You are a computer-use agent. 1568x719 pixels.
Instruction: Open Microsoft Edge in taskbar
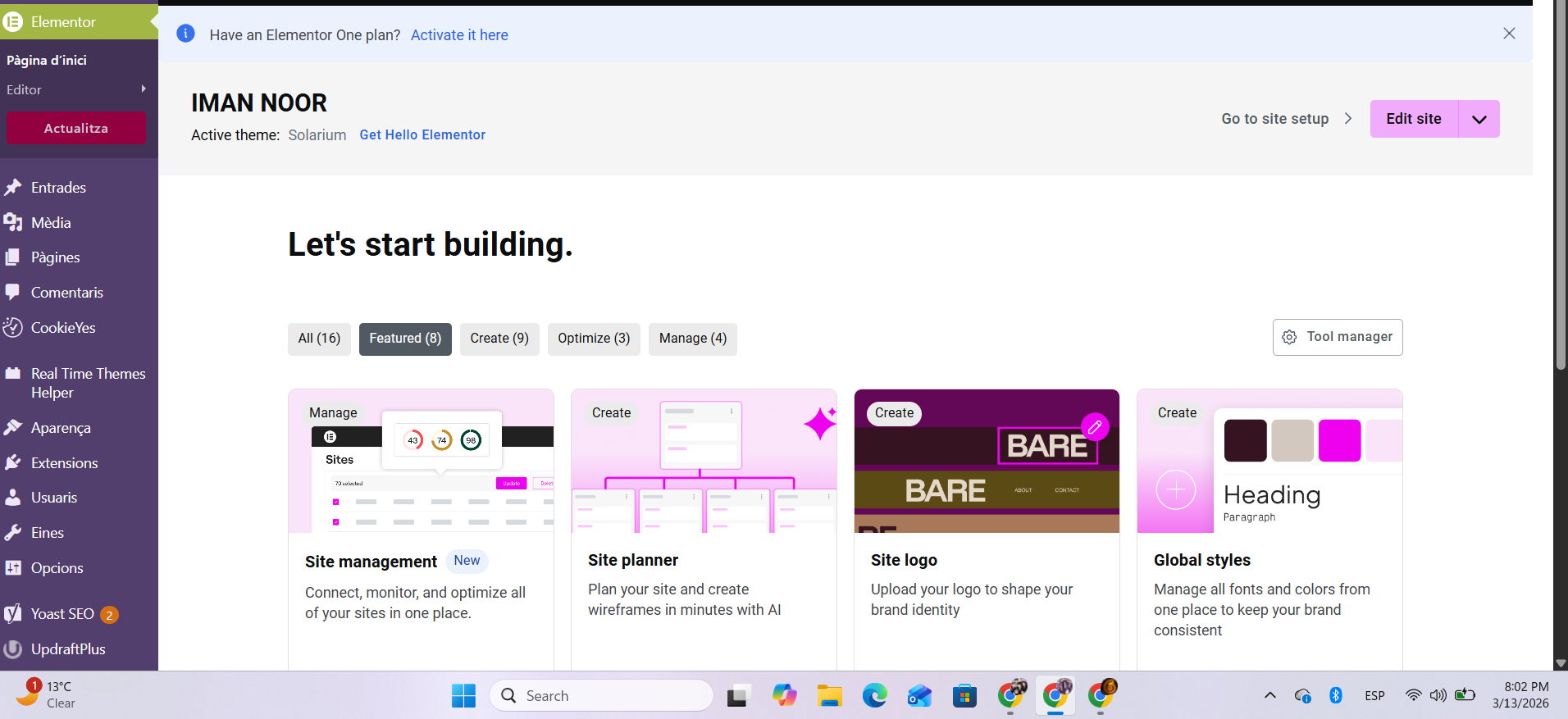coord(874,696)
